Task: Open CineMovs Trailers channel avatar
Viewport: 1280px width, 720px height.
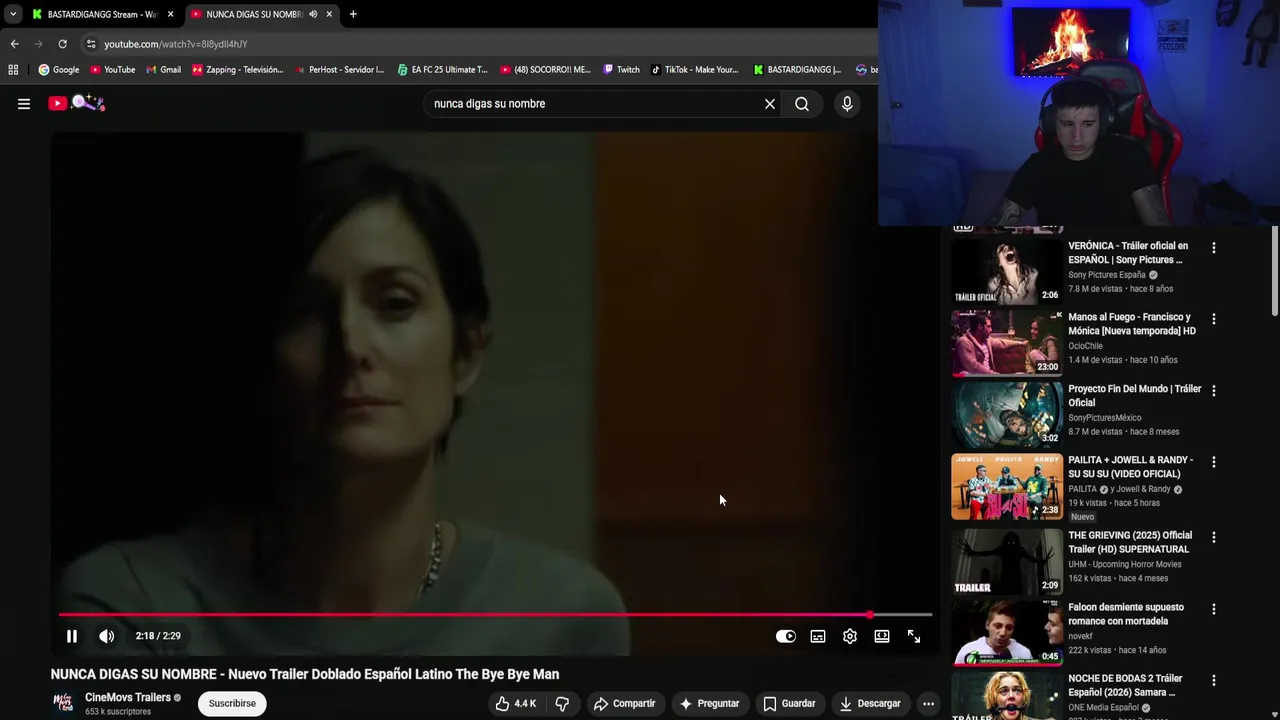Action: (x=63, y=703)
